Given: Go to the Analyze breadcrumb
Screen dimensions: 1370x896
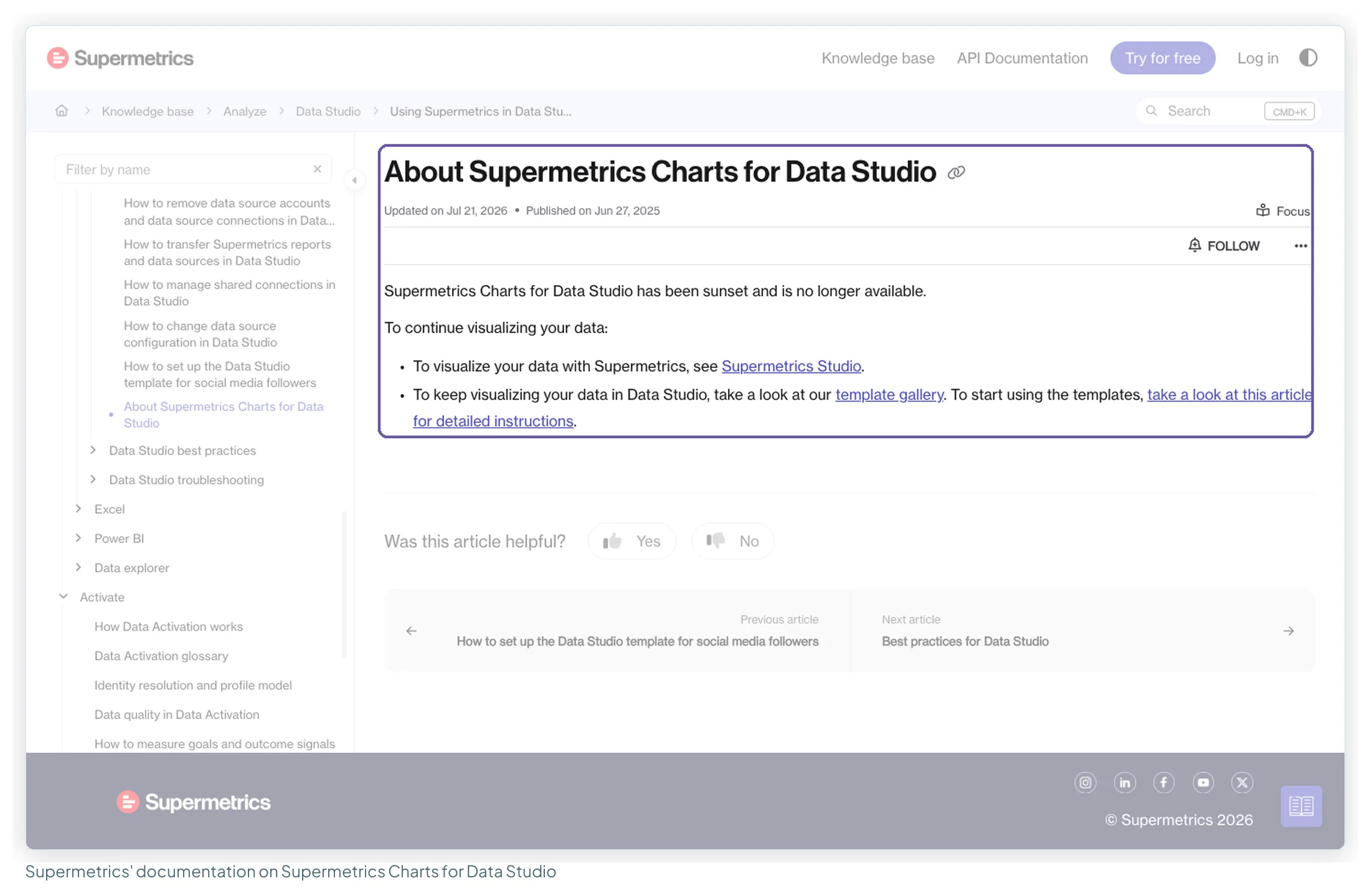Looking at the screenshot, I should click(x=245, y=111).
